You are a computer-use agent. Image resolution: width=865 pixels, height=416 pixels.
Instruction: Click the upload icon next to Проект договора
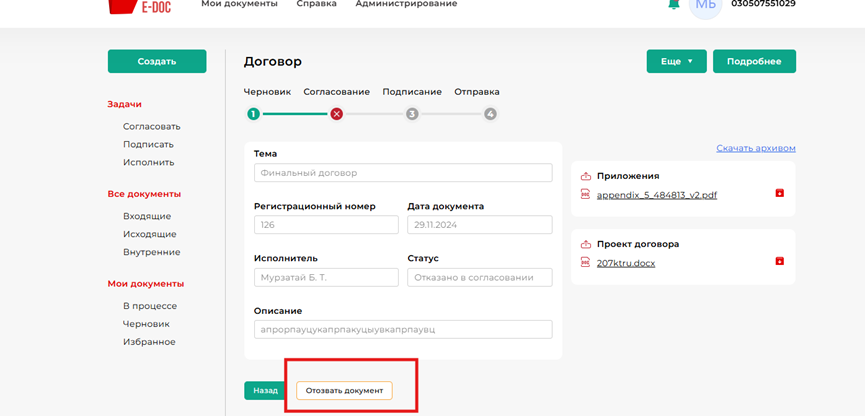[x=586, y=244]
